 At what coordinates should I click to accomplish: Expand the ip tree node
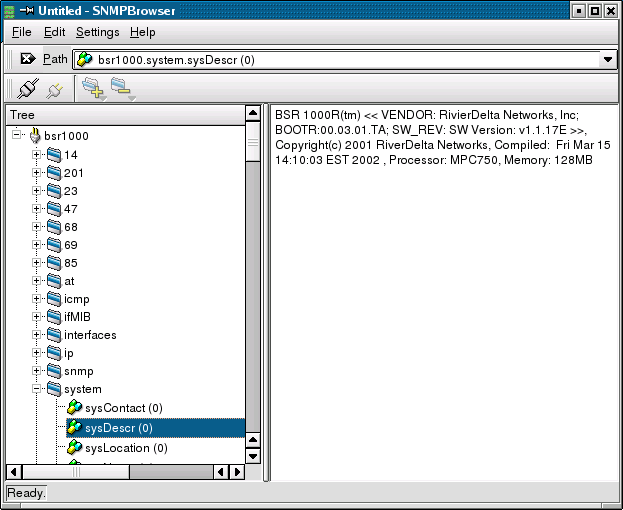[x=36, y=353]
